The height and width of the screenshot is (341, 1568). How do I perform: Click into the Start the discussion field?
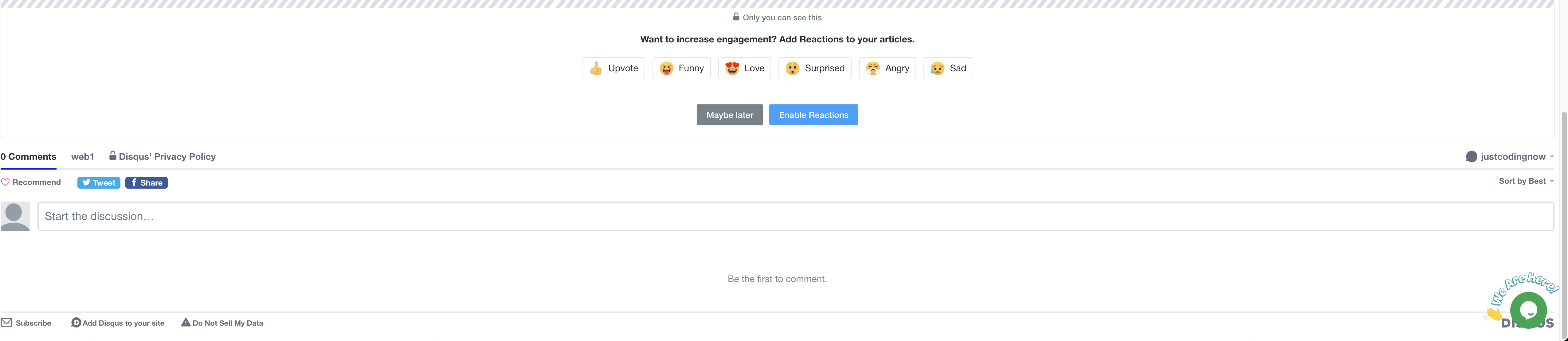[x=795, y=216]
